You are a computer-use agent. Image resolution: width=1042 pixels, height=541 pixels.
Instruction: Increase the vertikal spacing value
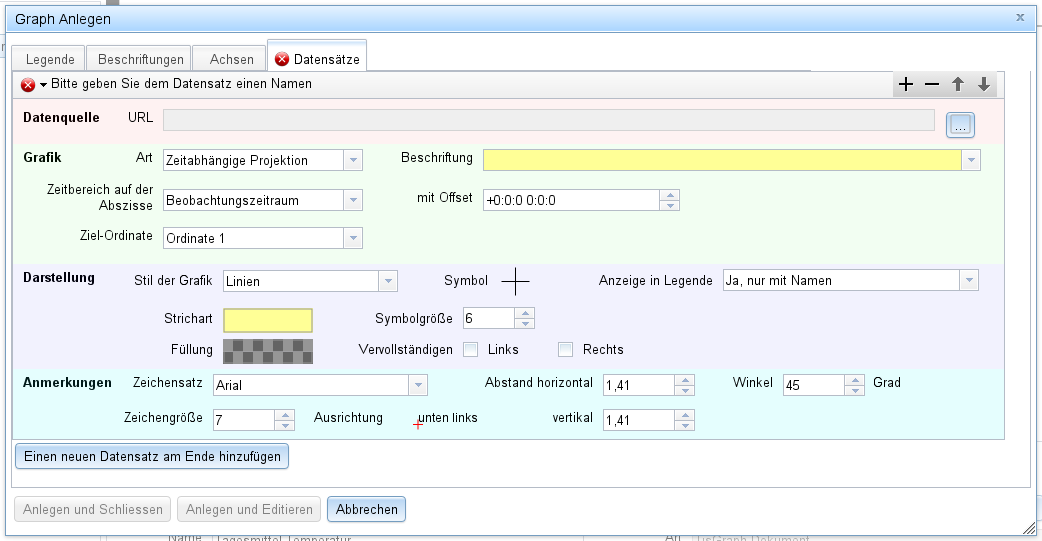[685, 415]
